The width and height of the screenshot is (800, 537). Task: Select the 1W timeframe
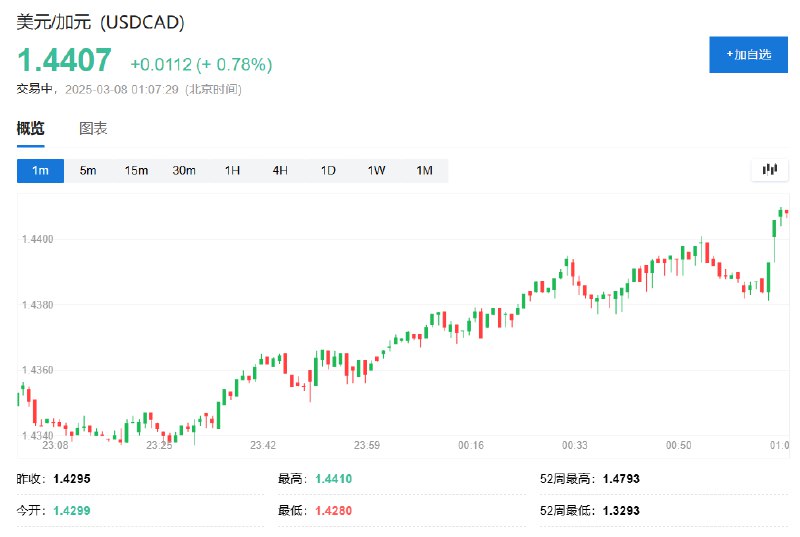pos(377,170)
